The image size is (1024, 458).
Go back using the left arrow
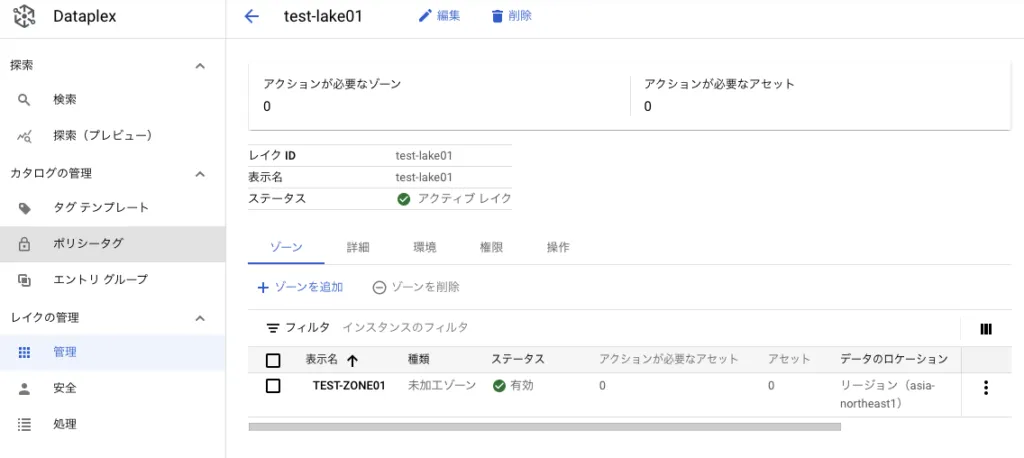point(251,17)
